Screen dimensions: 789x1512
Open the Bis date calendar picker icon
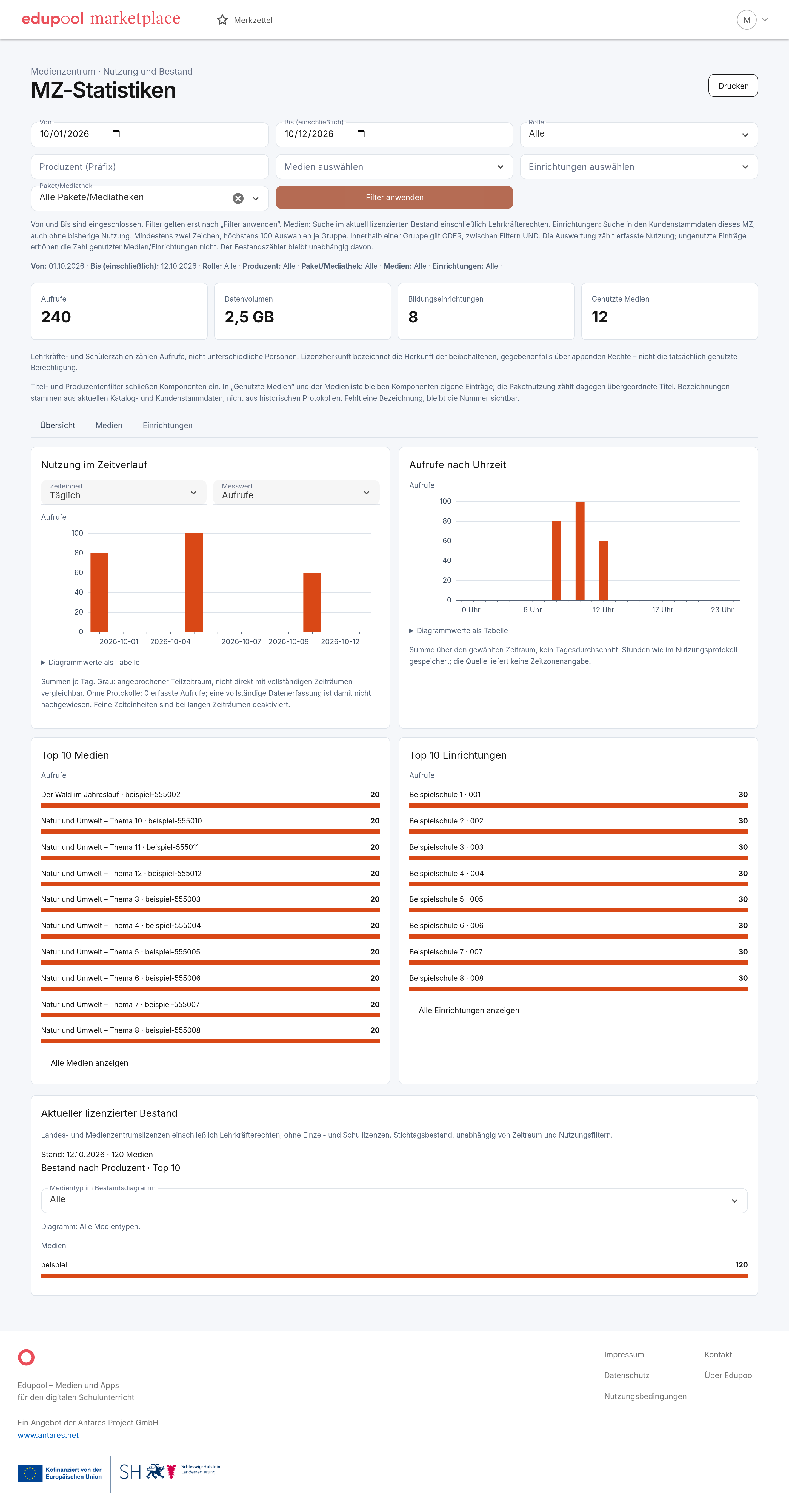point(361,134)
